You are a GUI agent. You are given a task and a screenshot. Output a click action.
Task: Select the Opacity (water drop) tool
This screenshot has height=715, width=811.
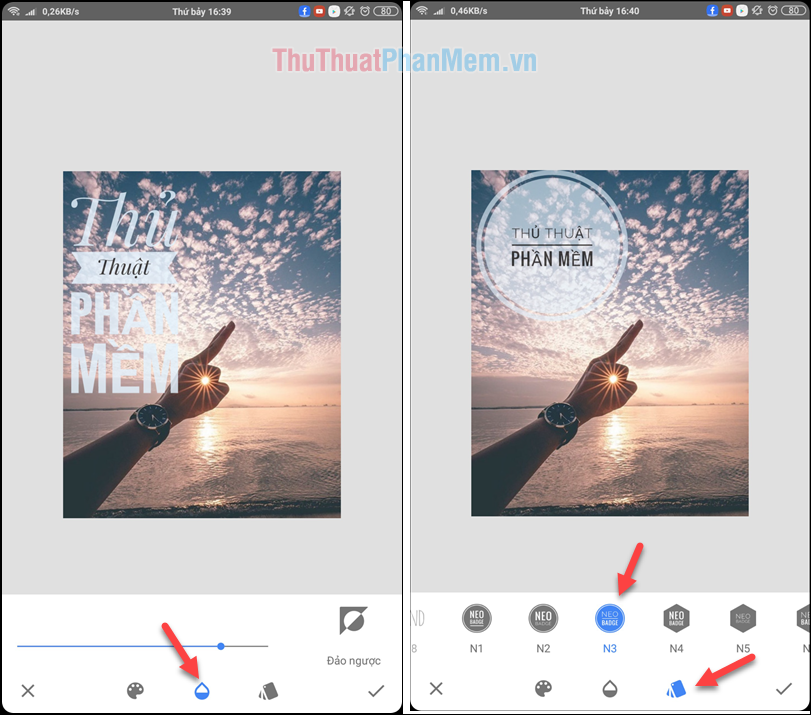point(200,690)
